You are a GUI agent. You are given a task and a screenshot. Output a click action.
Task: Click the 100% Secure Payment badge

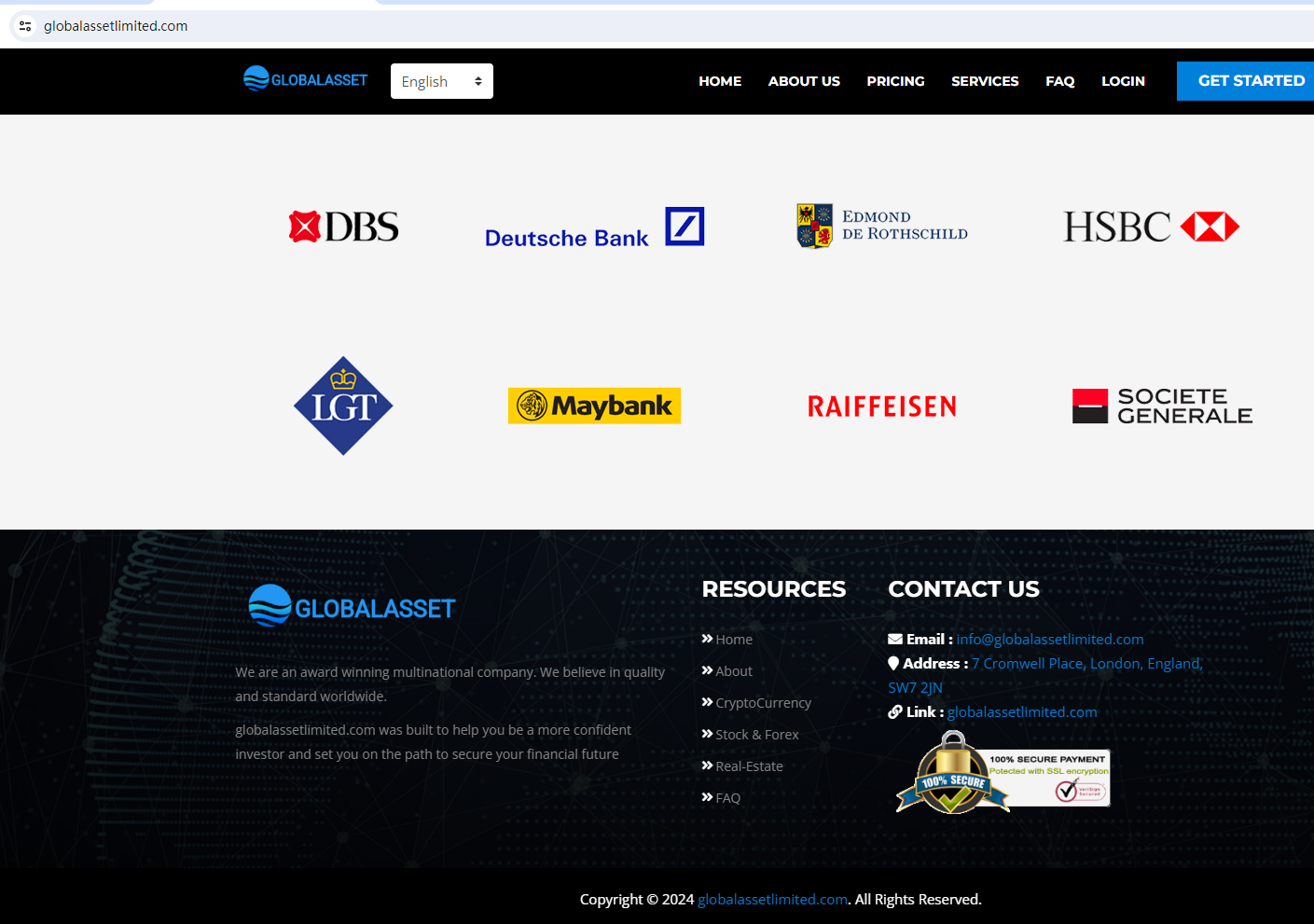pyautogui.click(x=1003, y=772)
